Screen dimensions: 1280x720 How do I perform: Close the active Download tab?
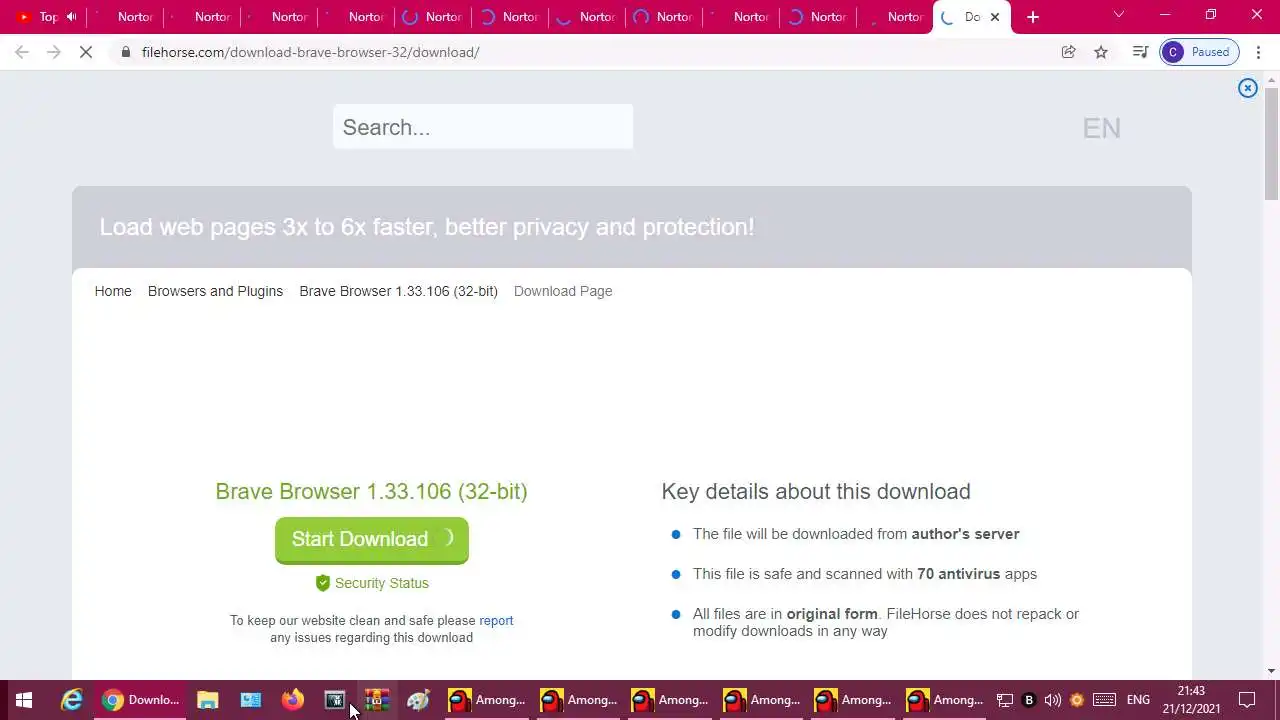click(995, 17)
